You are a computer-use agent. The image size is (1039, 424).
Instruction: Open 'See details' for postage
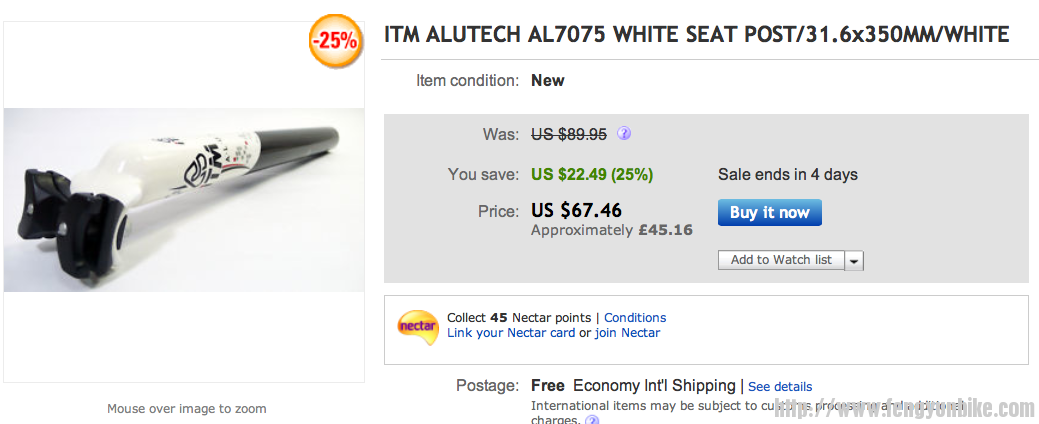point(780,387)
